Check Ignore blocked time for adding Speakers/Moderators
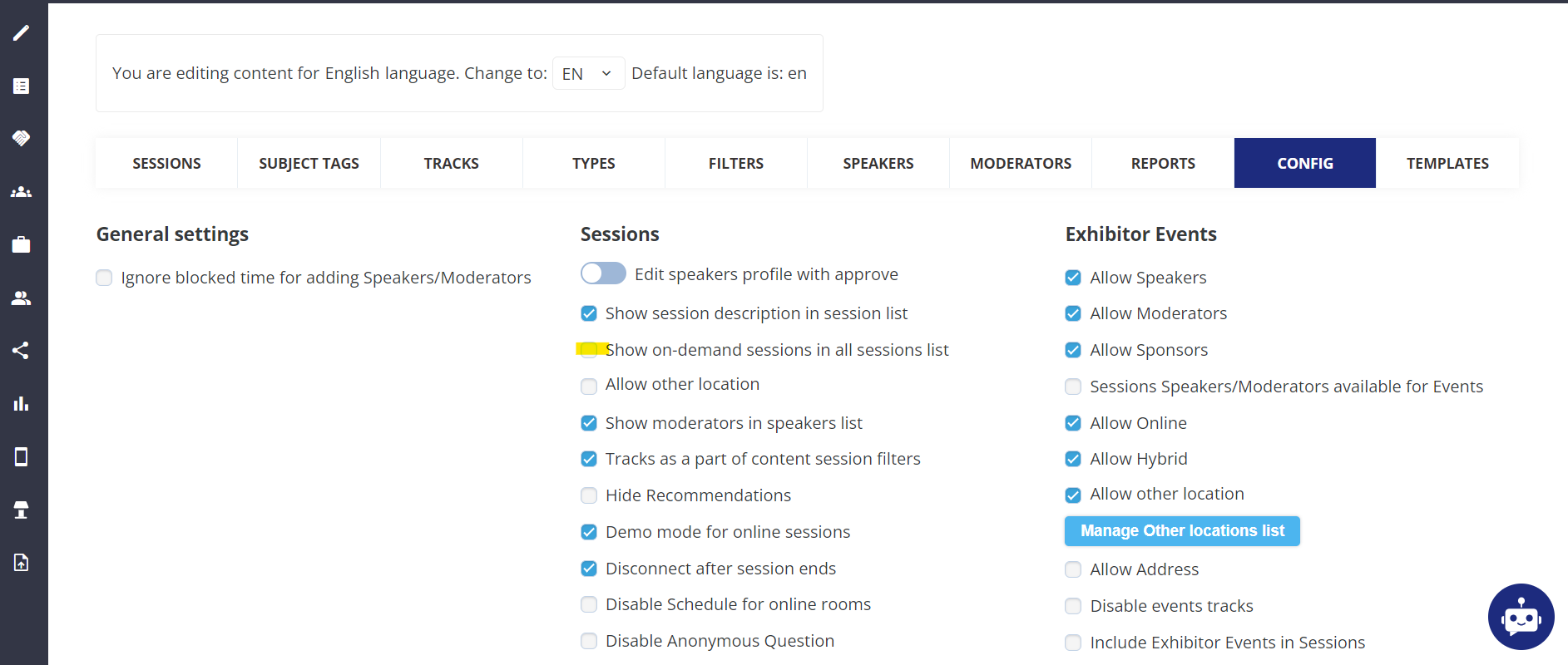Screen dimensions: 1568x665 104,278
